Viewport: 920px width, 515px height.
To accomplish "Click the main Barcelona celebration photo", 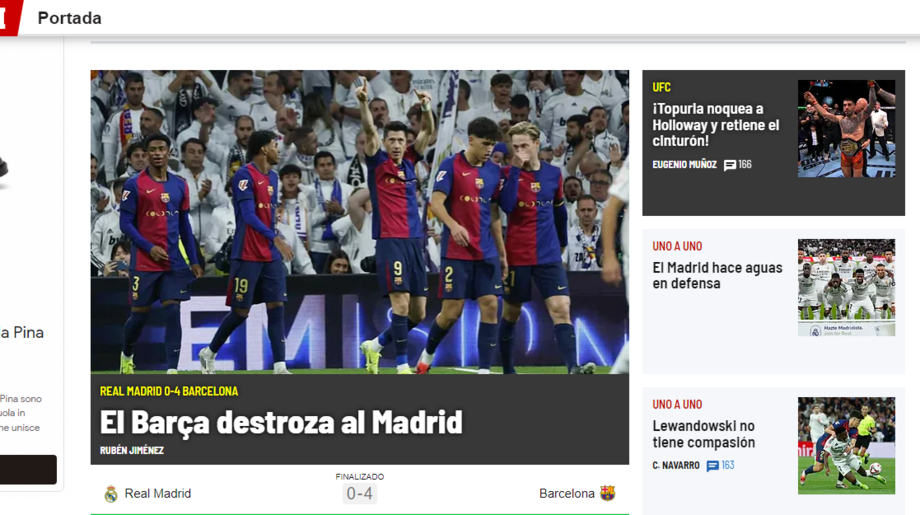I will point(359,221).
